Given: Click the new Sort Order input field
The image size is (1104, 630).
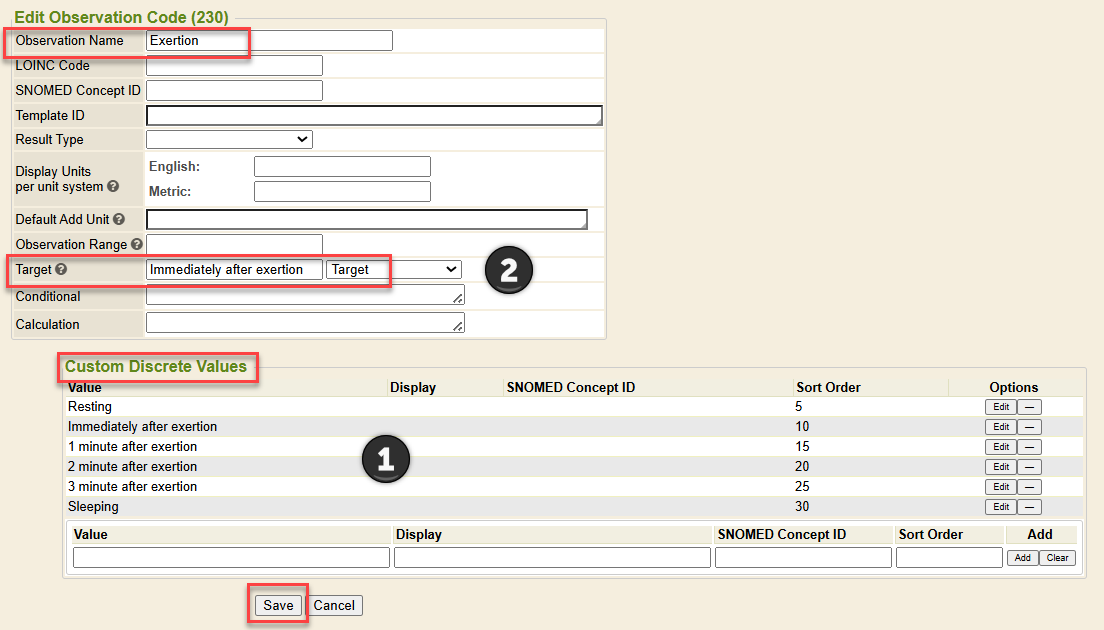Looking at the screenshot, I should pos(948,558).
